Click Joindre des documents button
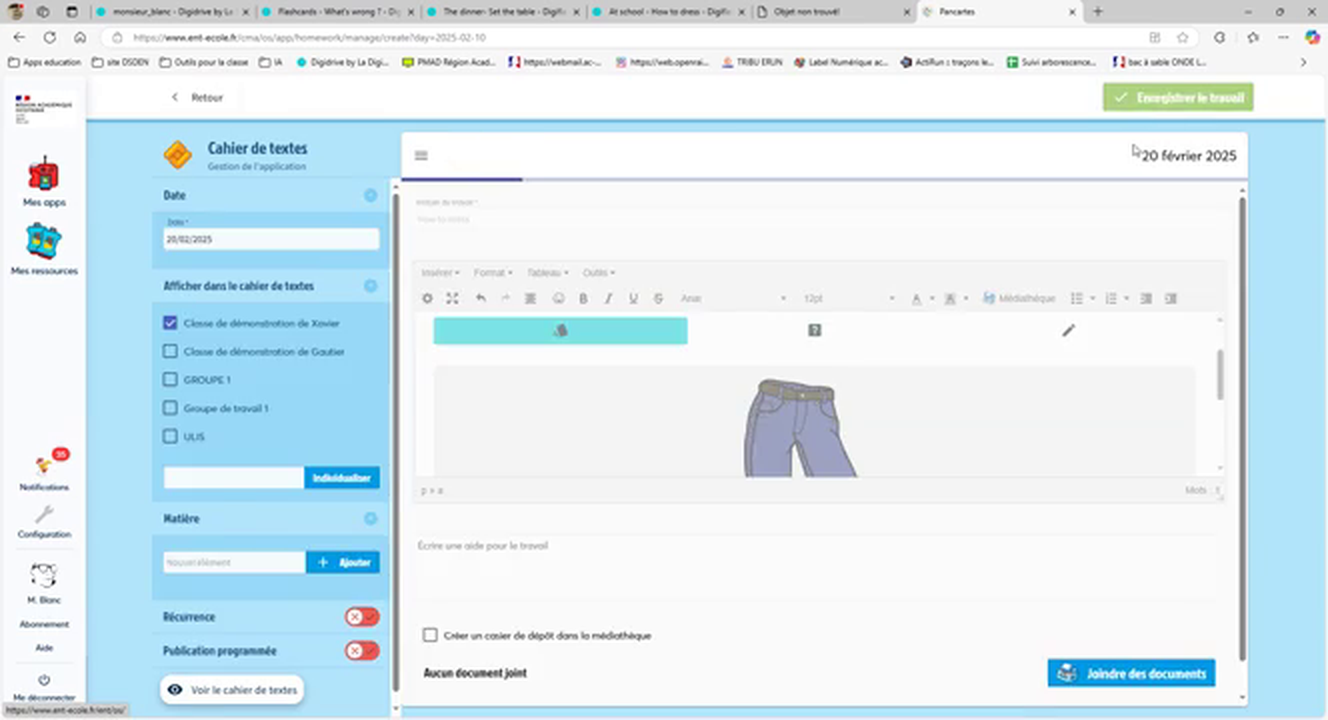 [x=1131, y=673]
